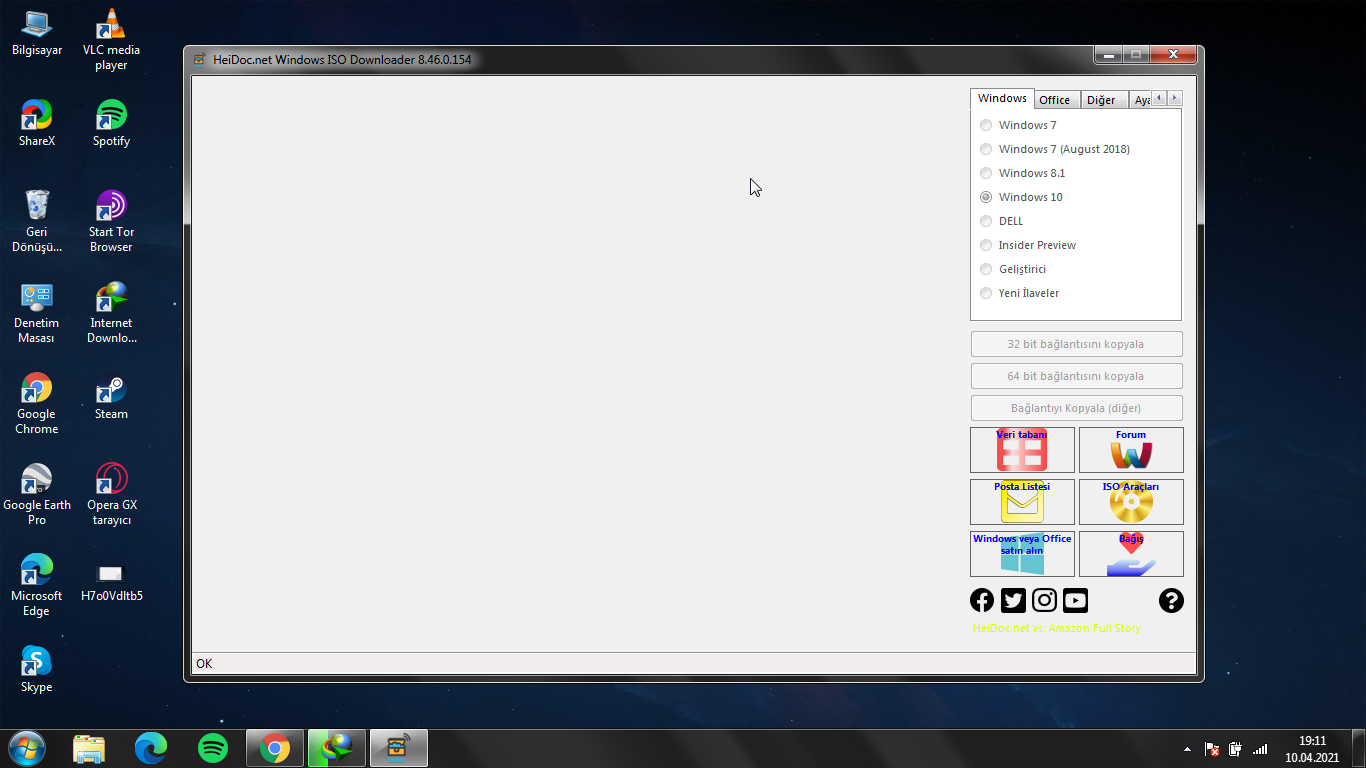Choose the DELL radio option
Screen dimensions: 1366x768
click(986, 221)
